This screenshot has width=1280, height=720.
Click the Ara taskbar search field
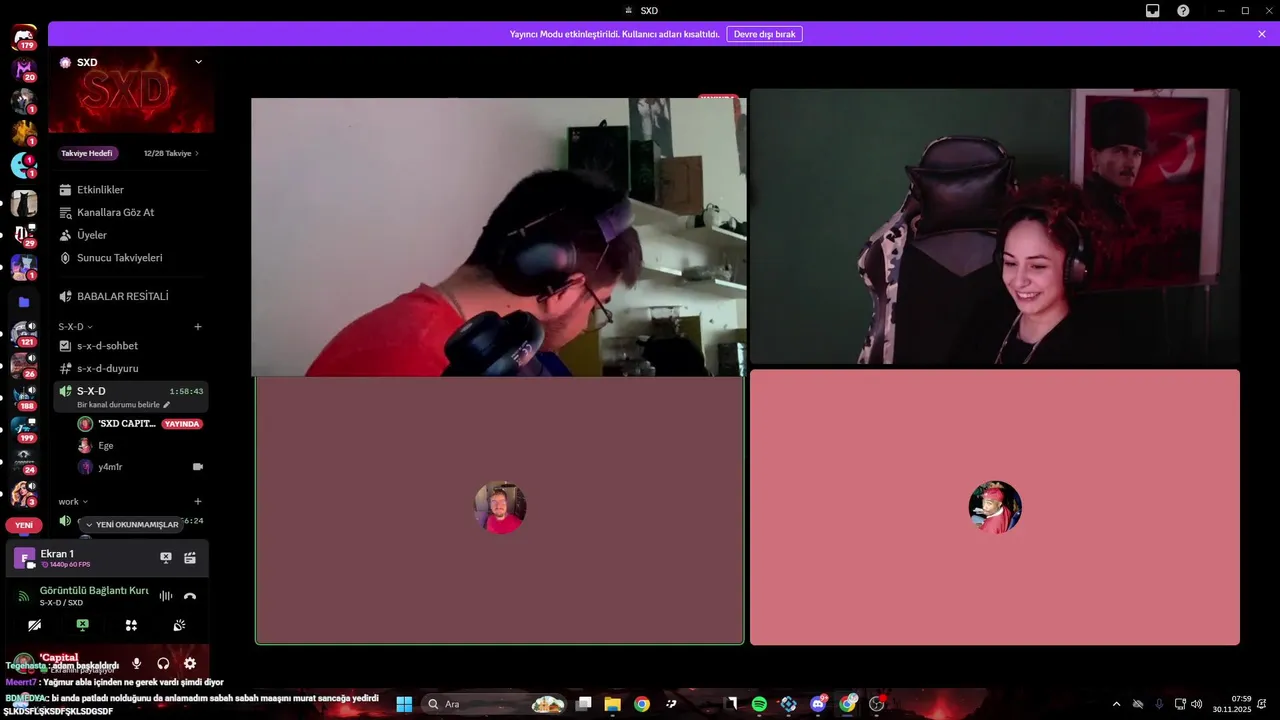point(496,704)
